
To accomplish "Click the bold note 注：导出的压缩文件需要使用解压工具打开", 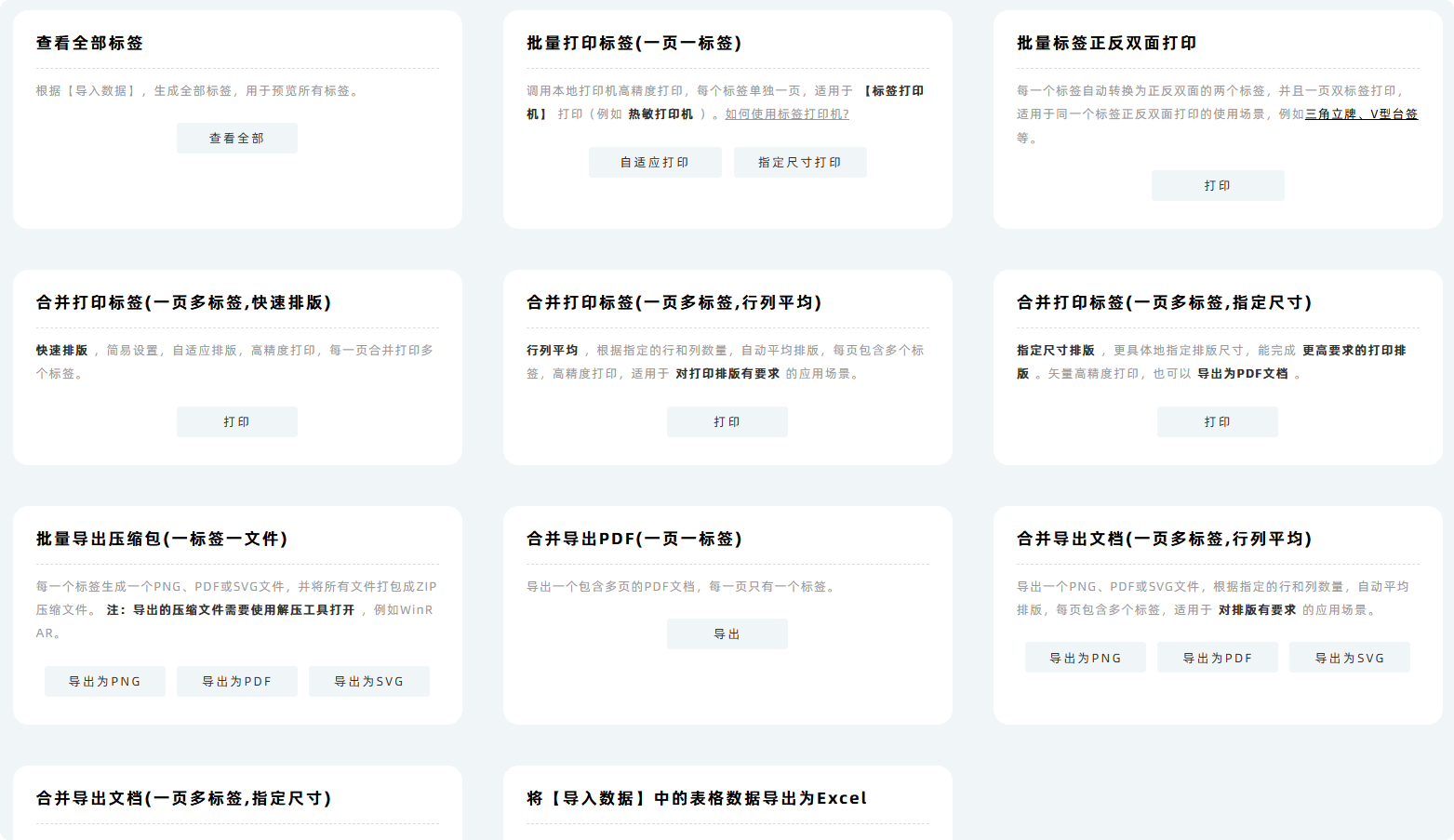I will 231,609.
